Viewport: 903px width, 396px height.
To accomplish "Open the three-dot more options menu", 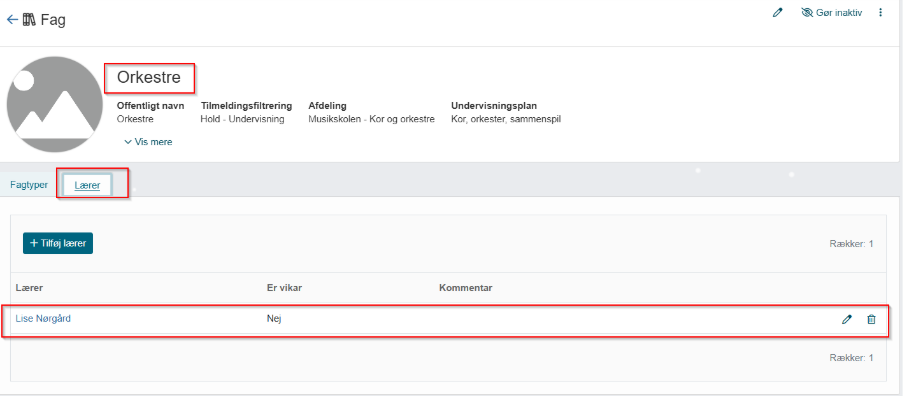I will click(881, 12).
